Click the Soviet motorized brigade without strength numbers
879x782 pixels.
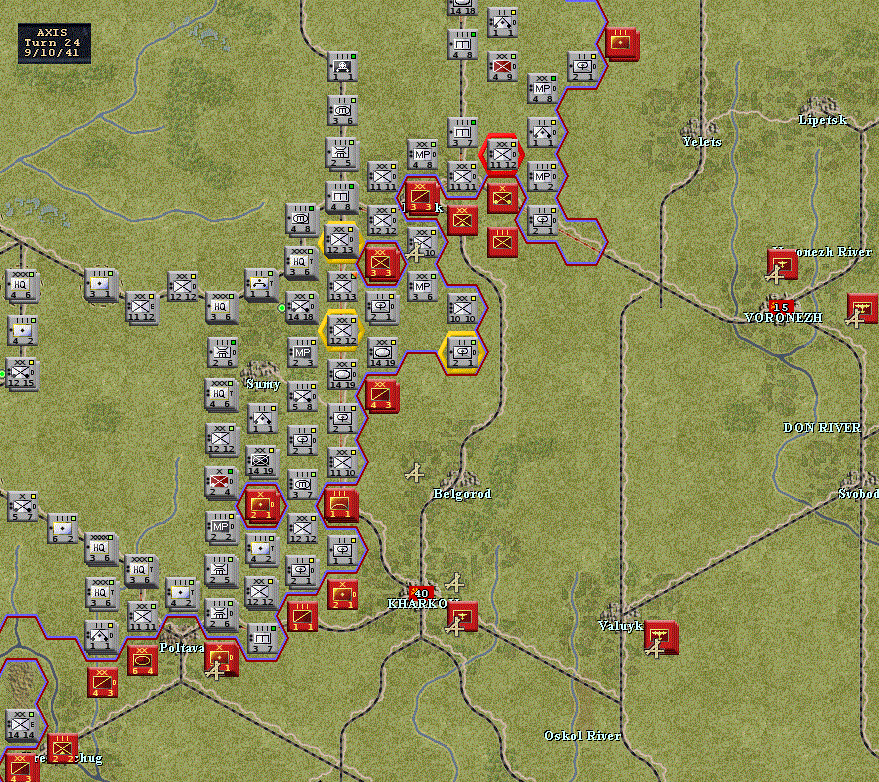502,198
